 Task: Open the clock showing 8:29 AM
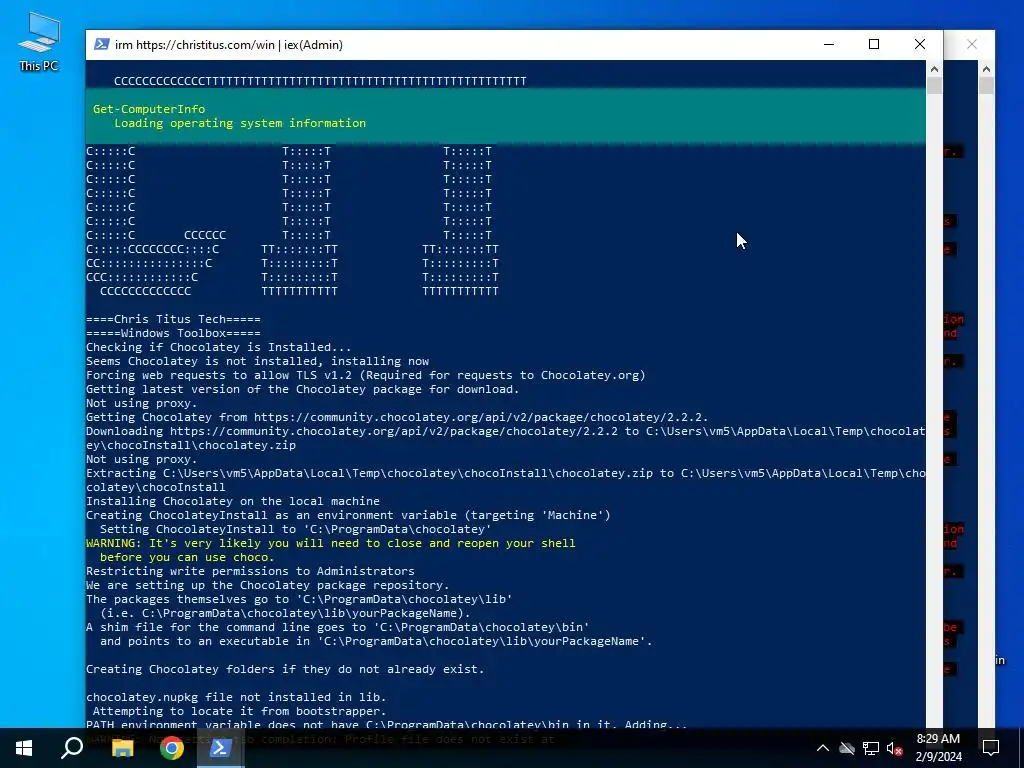tap(938, 739)
